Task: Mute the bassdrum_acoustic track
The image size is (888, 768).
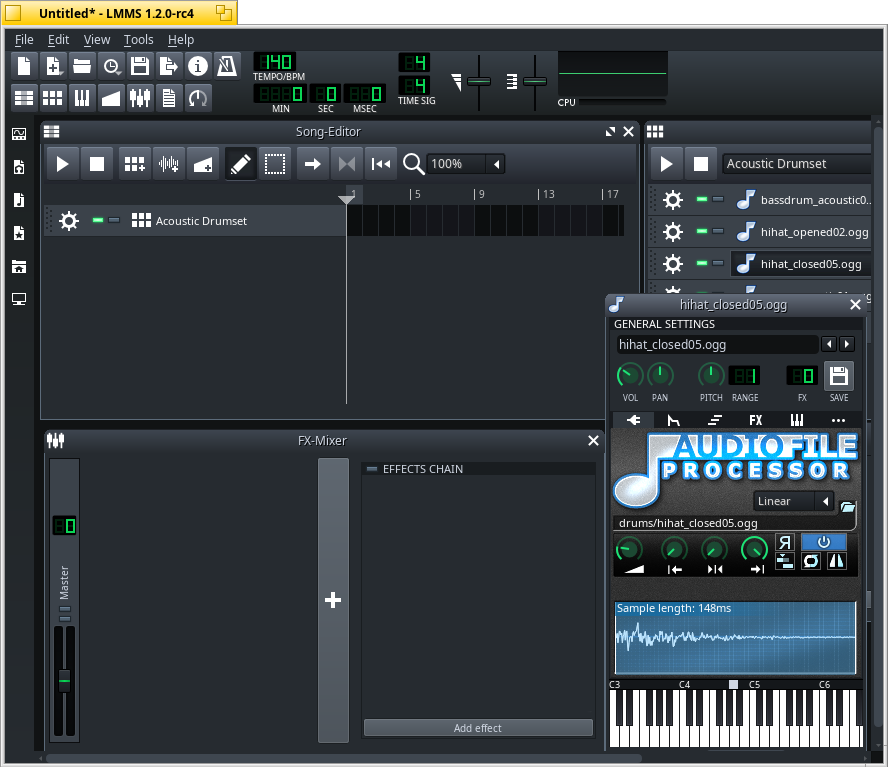Action: point(702,199)
